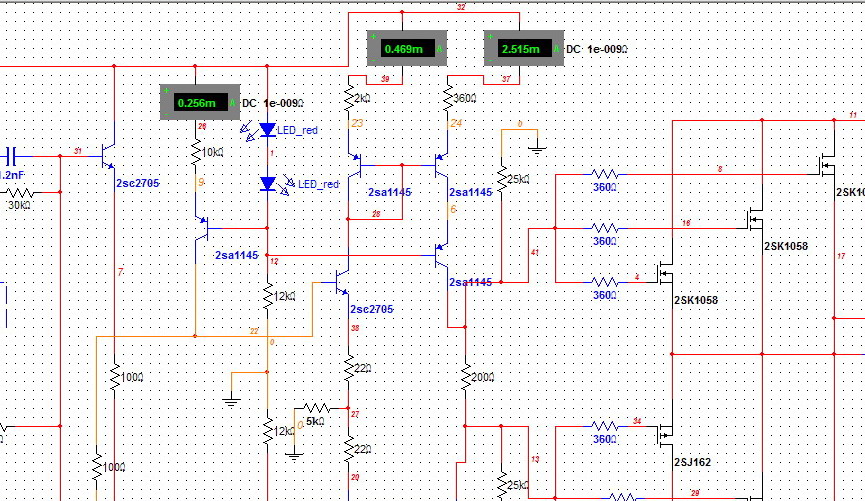Viewport: 865px width, 501px height.
Task: Select the upper LED_red diode symbol
Action: click(268, 130)
